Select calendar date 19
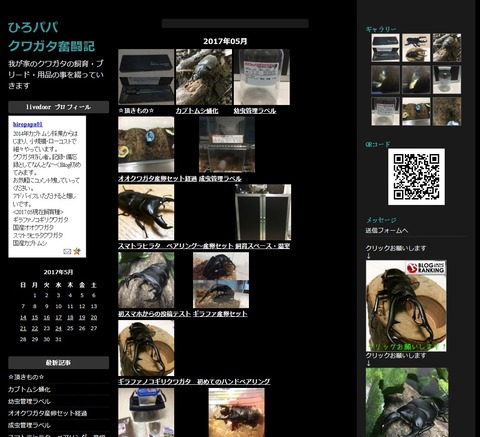This screenshot has width=480, height=437. [82, 318]
